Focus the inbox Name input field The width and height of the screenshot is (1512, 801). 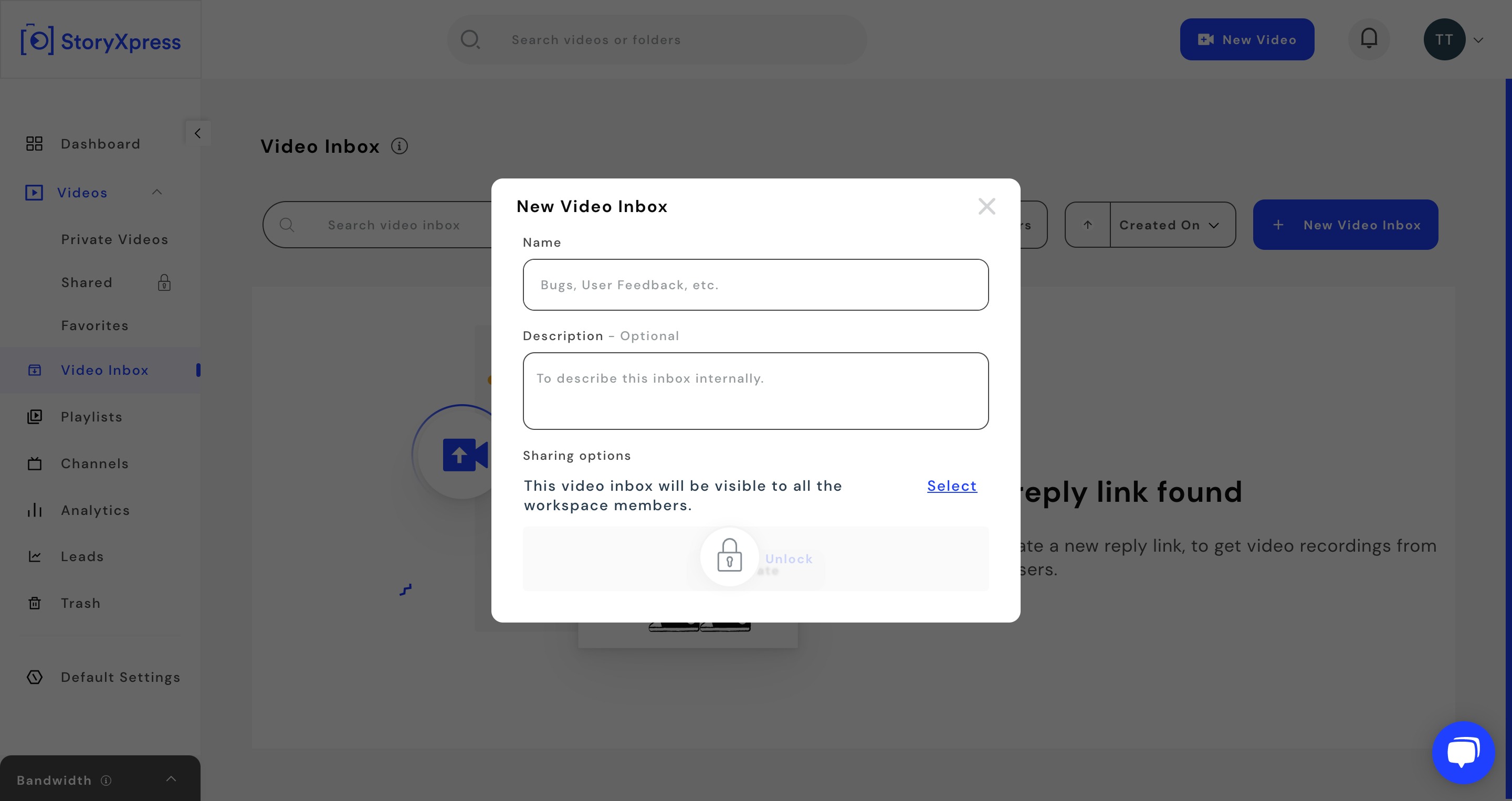(x=755, y=284)
